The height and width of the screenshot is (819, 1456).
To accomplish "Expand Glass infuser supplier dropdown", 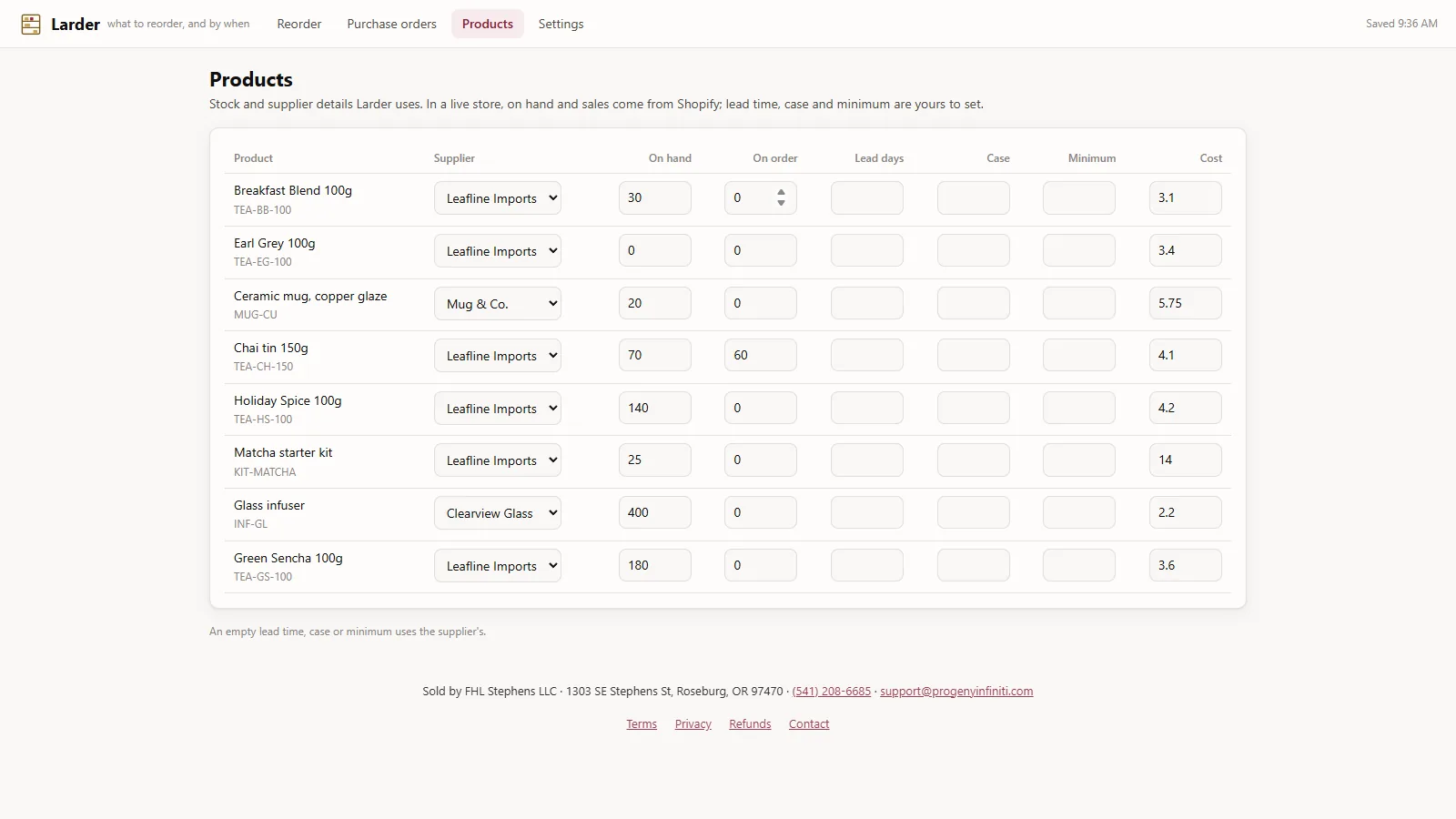I will (x=497, y=513).
